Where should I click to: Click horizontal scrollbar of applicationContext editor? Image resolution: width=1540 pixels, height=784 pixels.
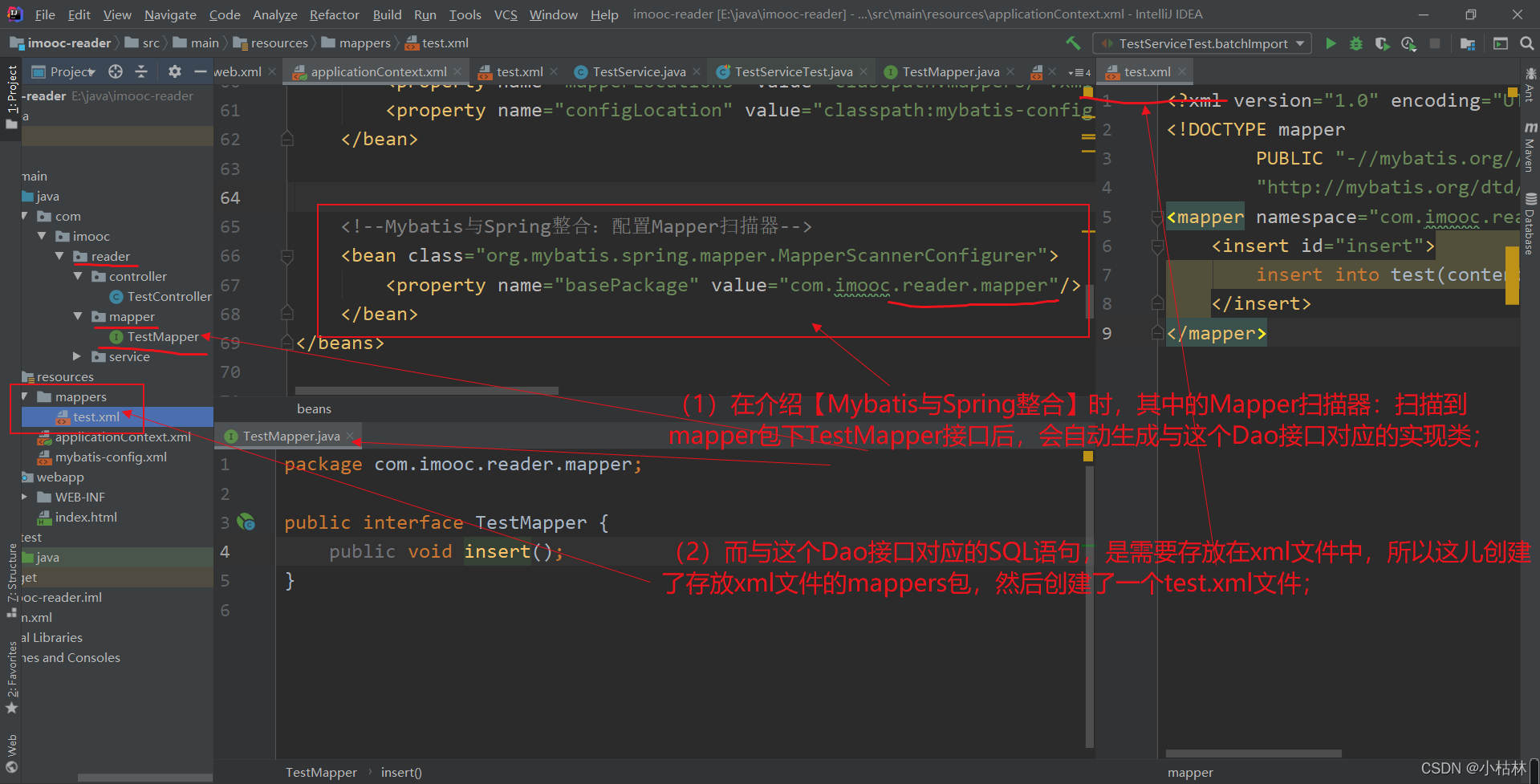pyautogui.click(x=426, y=391)
